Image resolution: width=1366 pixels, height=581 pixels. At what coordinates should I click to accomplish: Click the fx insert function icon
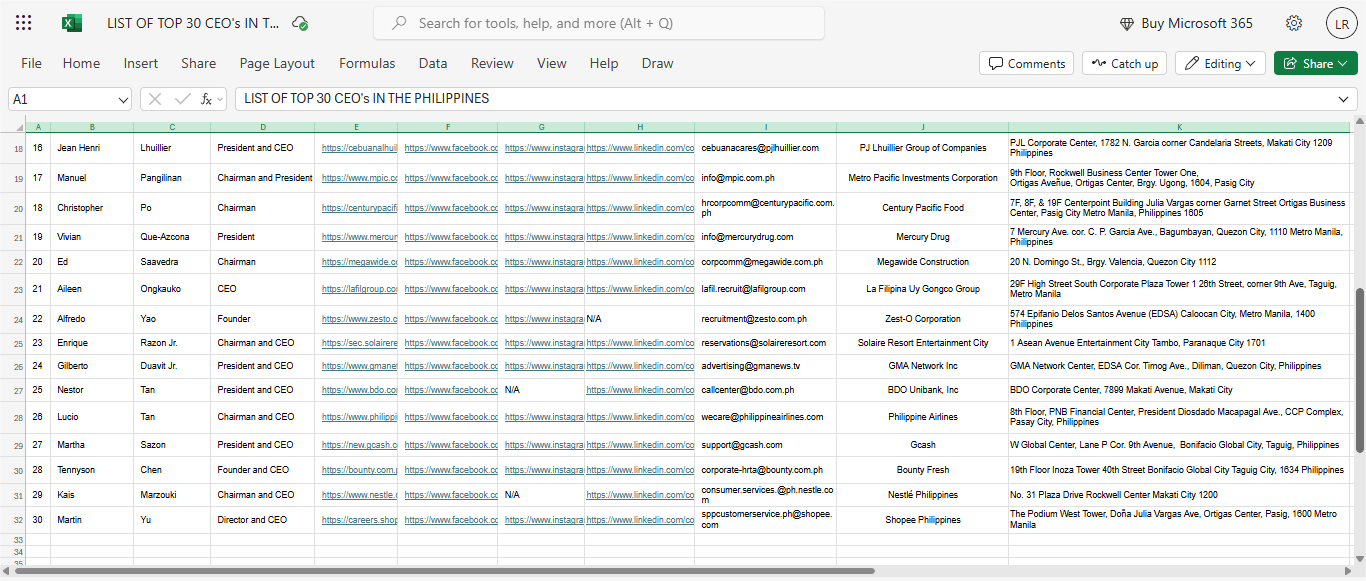point(207,99)
